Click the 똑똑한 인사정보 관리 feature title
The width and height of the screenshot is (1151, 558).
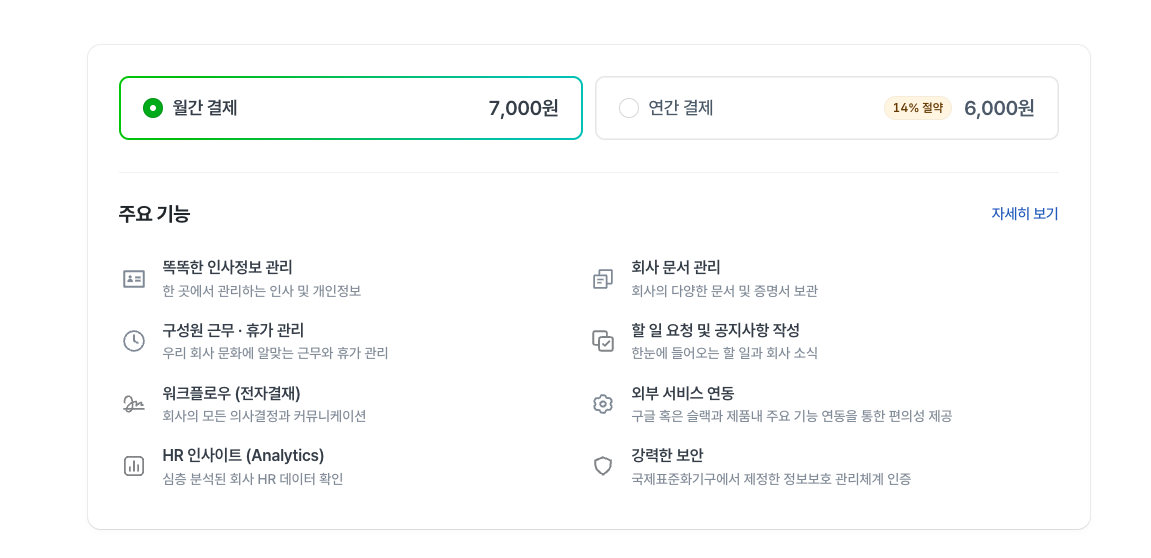(227, 268)
